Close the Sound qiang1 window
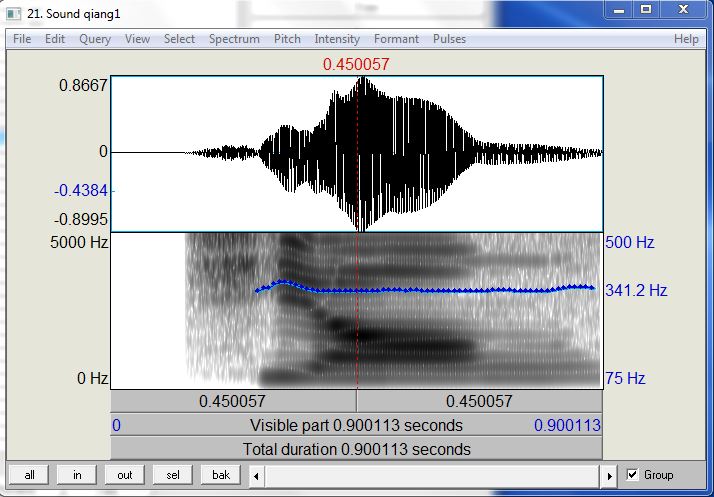 coord(683,10)
